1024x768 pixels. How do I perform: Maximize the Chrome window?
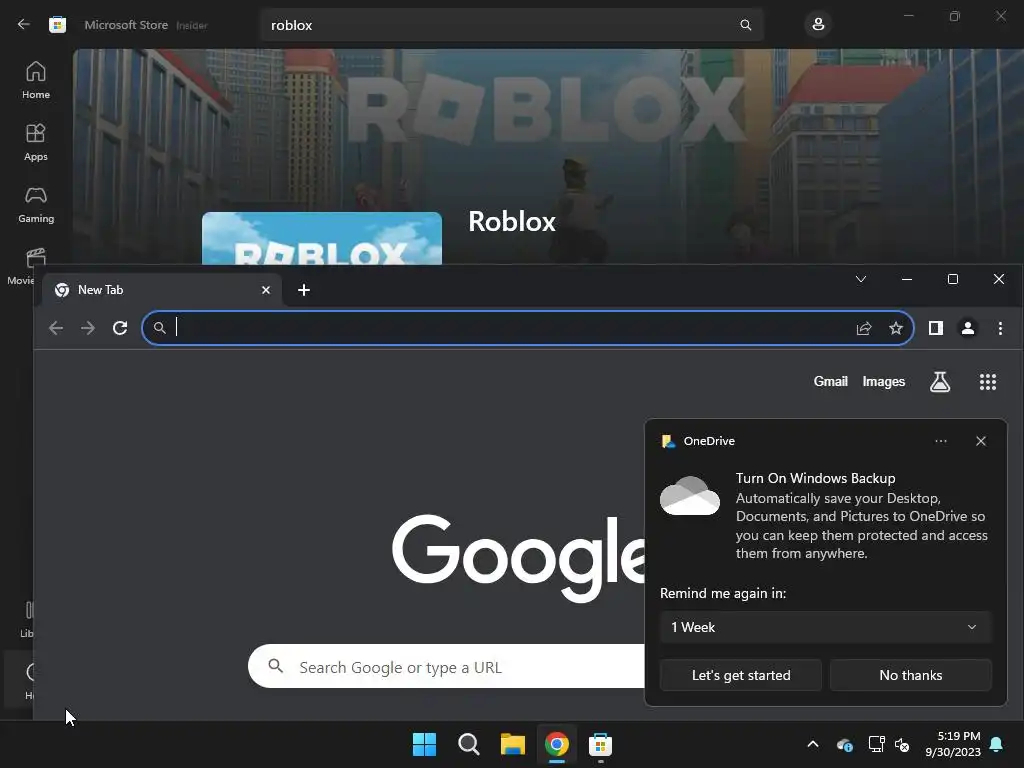point(953,279)
